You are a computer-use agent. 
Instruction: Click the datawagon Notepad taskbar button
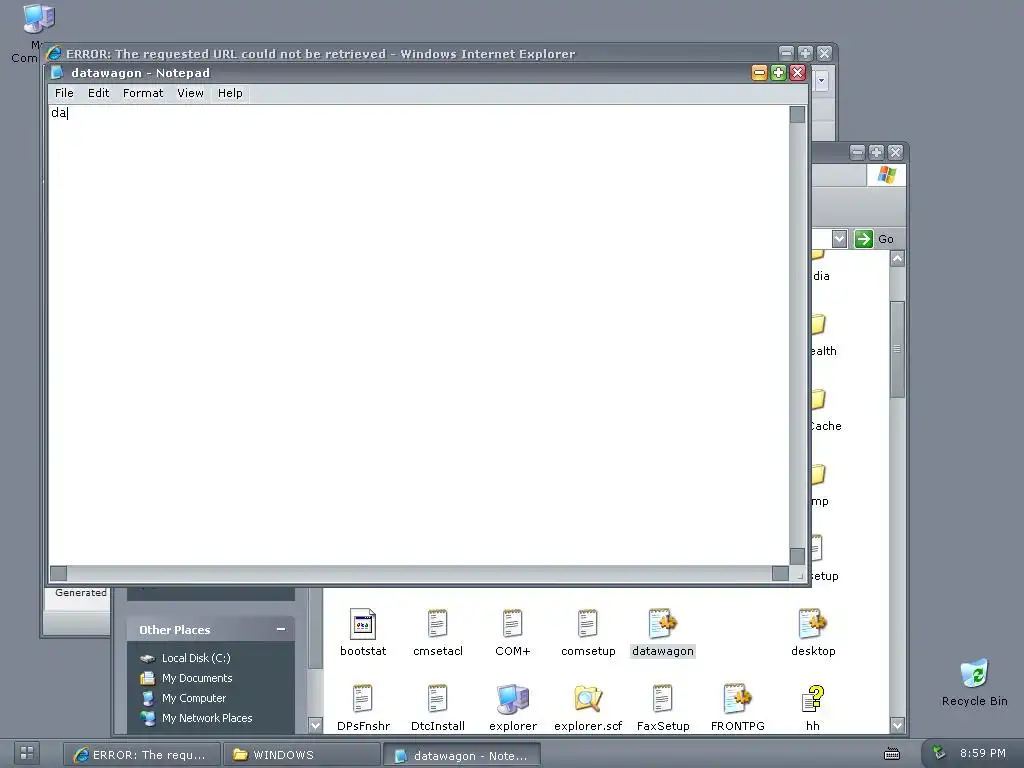click(461, 756)
